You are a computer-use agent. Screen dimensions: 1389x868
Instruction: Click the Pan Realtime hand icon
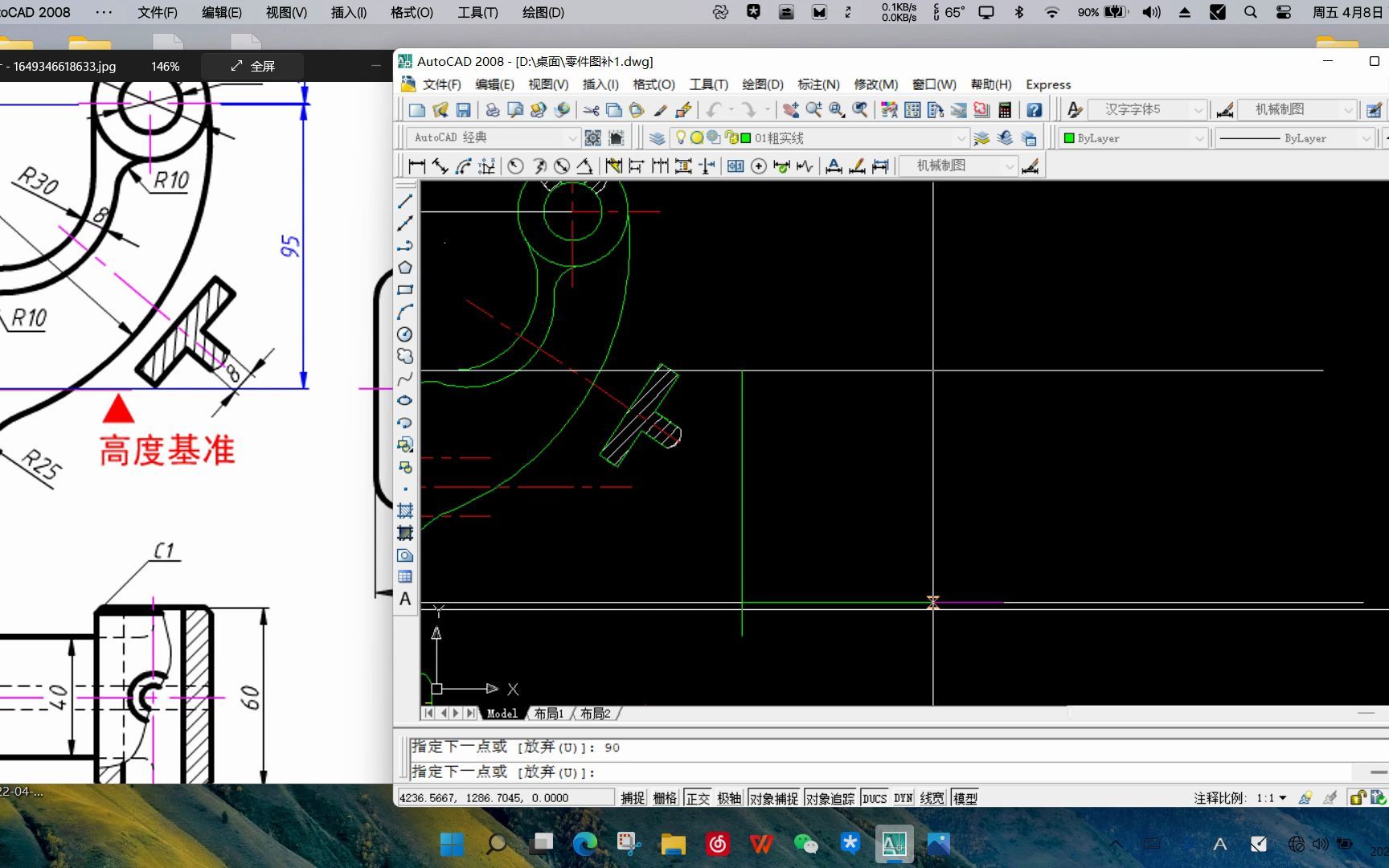coord(792,110)
